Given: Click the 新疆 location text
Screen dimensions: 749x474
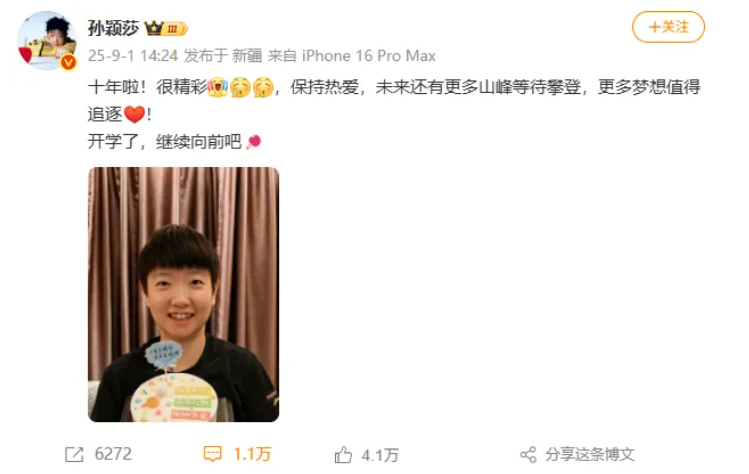Looking at the screenshot, I should point(247,56).
